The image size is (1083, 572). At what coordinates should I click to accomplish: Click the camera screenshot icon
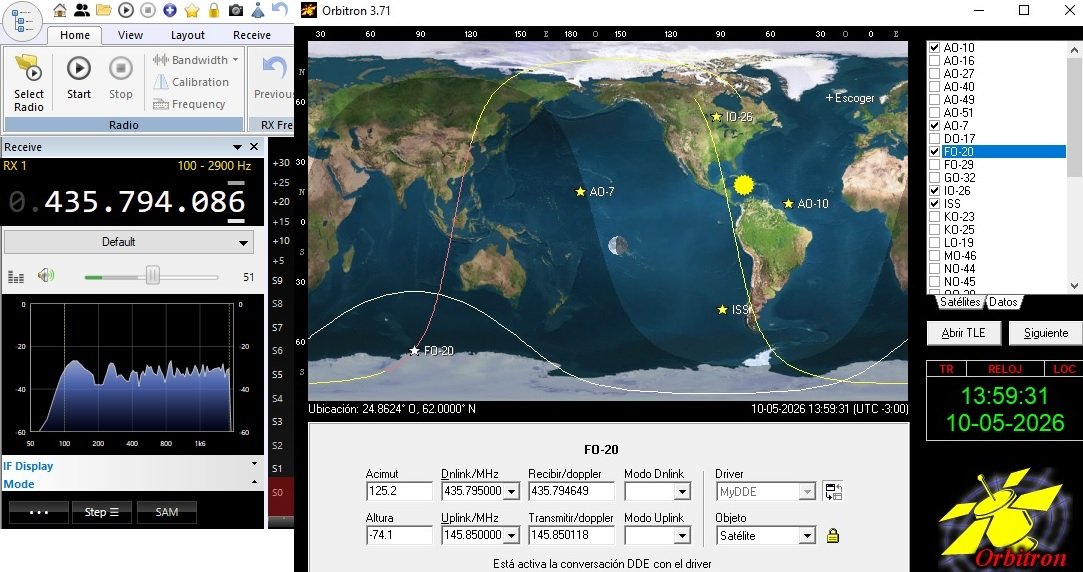236,10
